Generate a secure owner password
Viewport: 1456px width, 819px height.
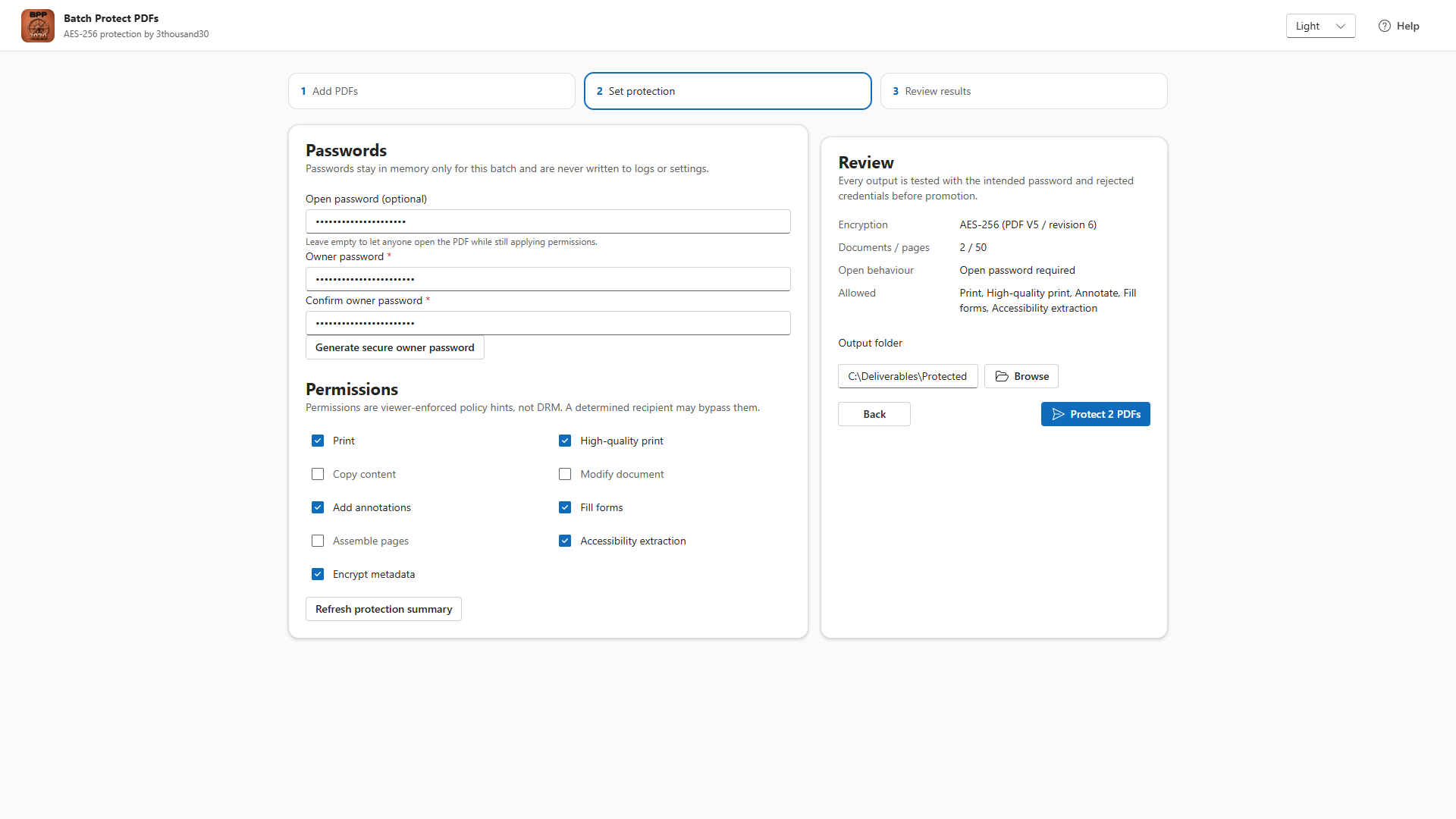(394, 347)
